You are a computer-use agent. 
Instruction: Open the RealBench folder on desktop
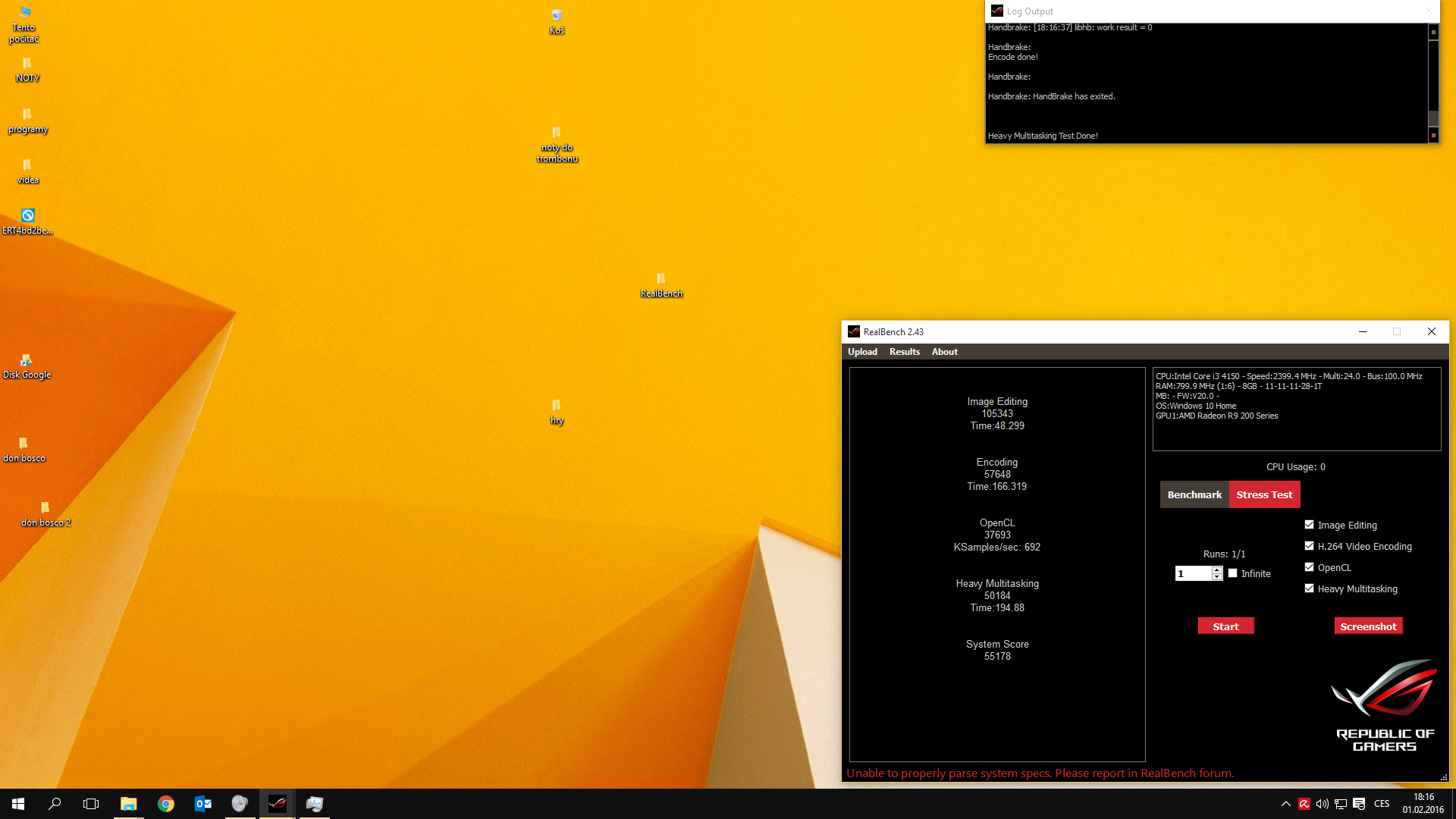point(661,279)
